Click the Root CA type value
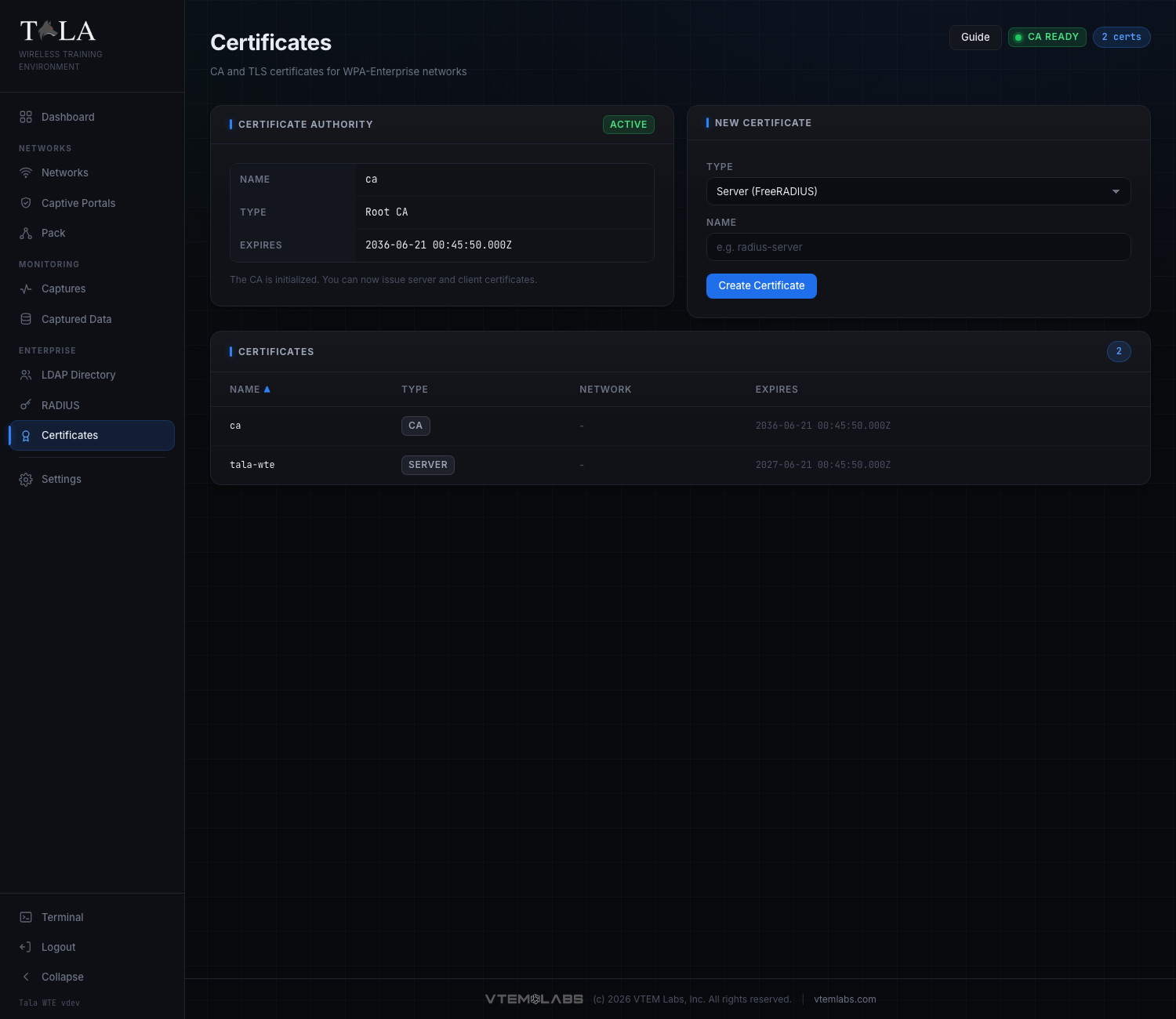The height and width of the screenshot is (1019, 1176). pyautogui.click(x=387, y=212)
